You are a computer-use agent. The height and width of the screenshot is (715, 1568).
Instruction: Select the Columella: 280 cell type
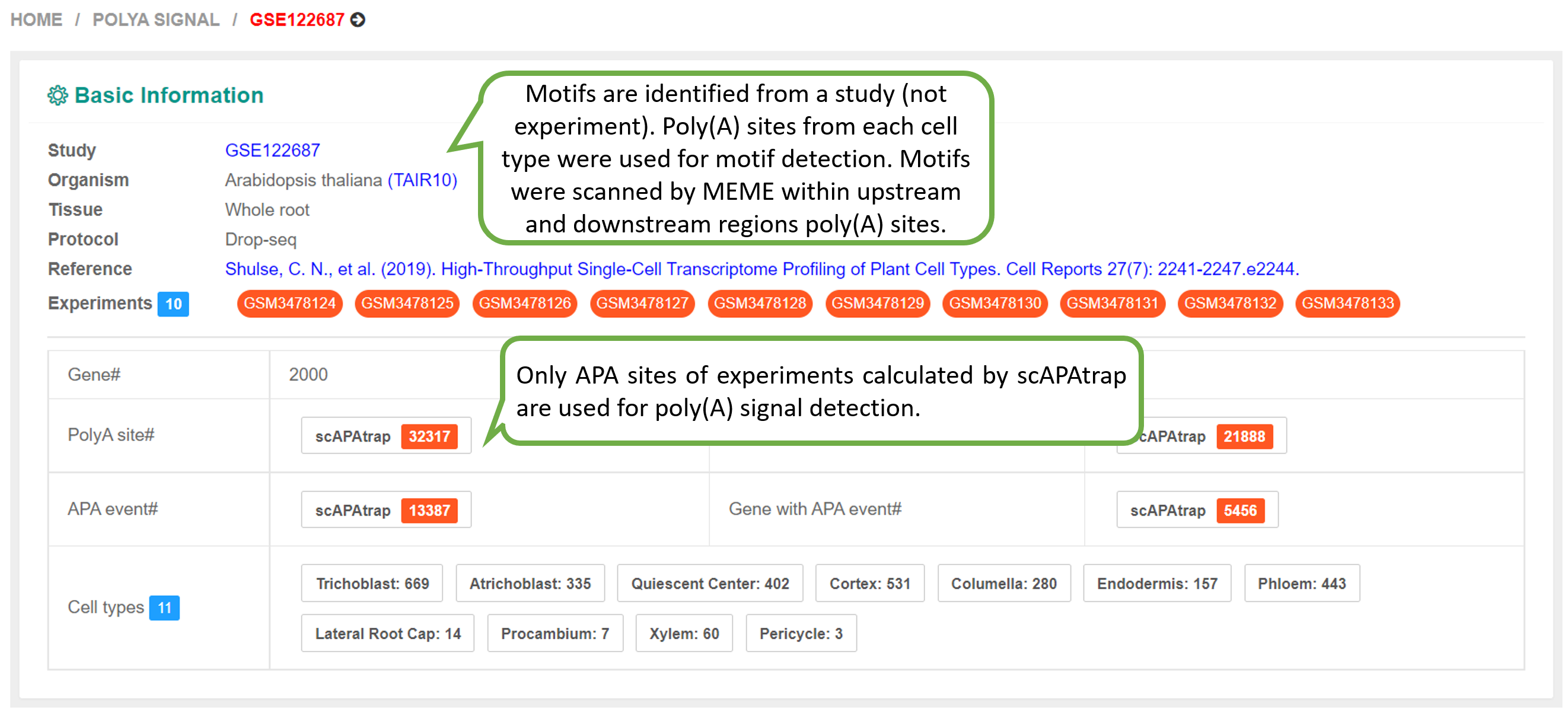click(1004, 584)
